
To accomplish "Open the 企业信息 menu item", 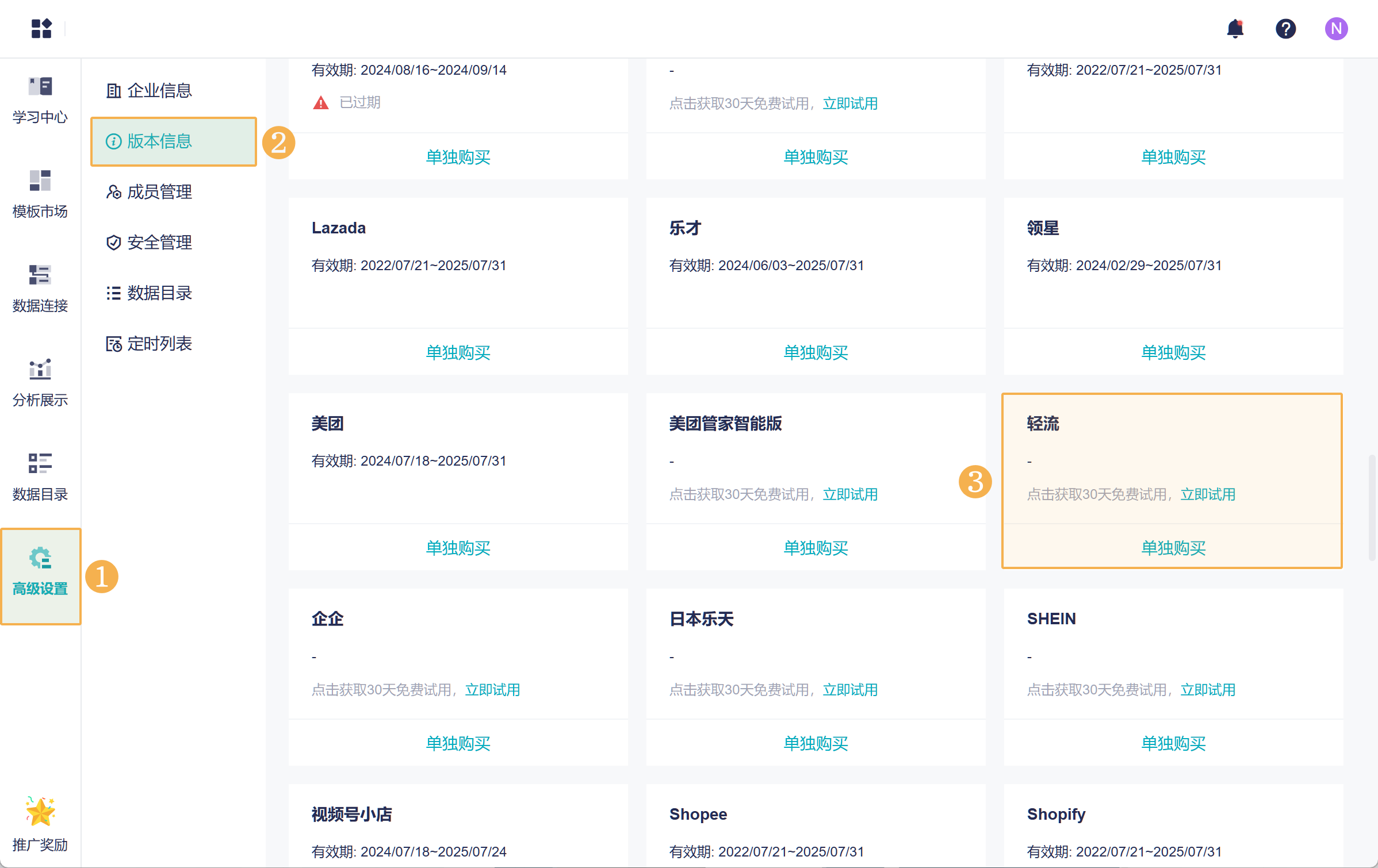I will pyautogui.click(x=159, y=91).
